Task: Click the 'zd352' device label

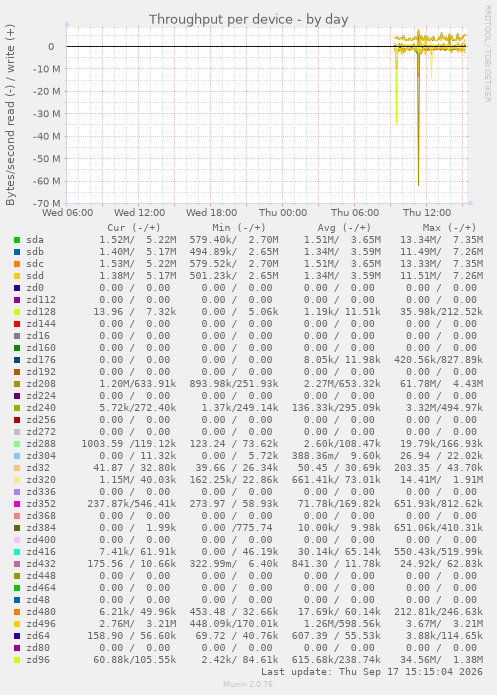Action: pyautogui.click(x=41, y=504)
